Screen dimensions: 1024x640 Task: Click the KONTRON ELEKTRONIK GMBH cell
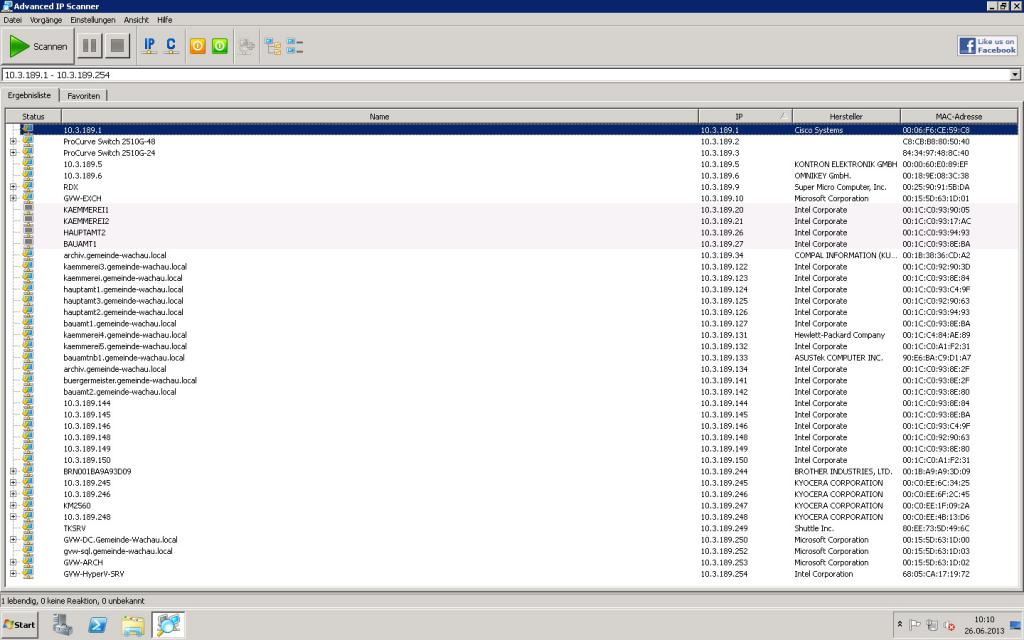(x=846, y=165)
